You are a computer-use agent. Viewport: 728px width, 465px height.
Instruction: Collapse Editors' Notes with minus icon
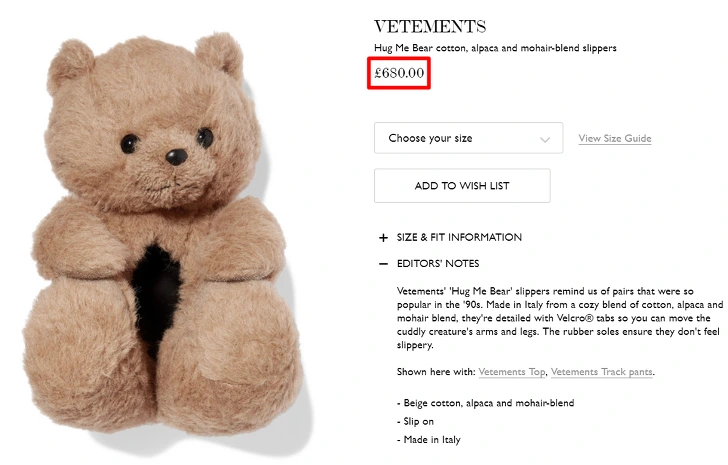(383, 264)
